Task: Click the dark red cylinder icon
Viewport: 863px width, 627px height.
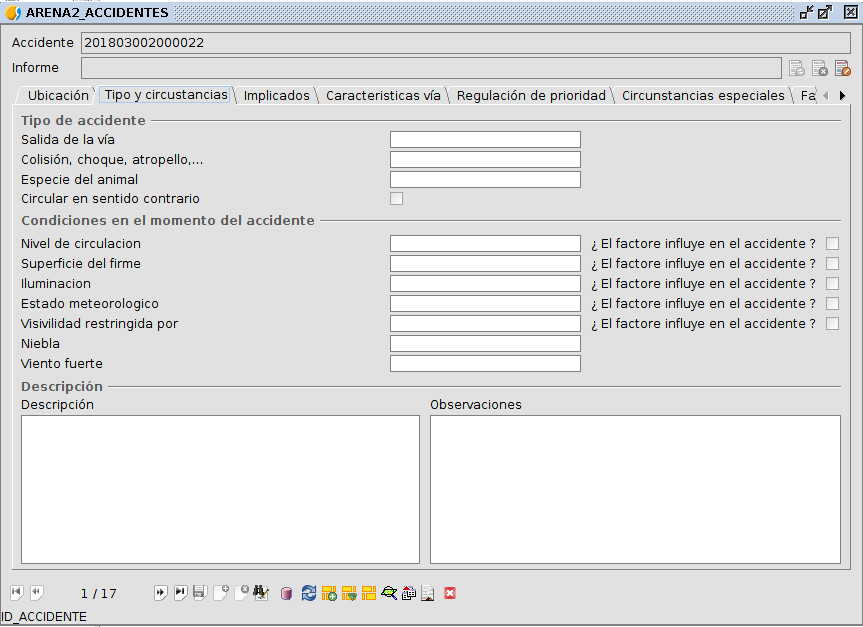Action: coord(287,593)
